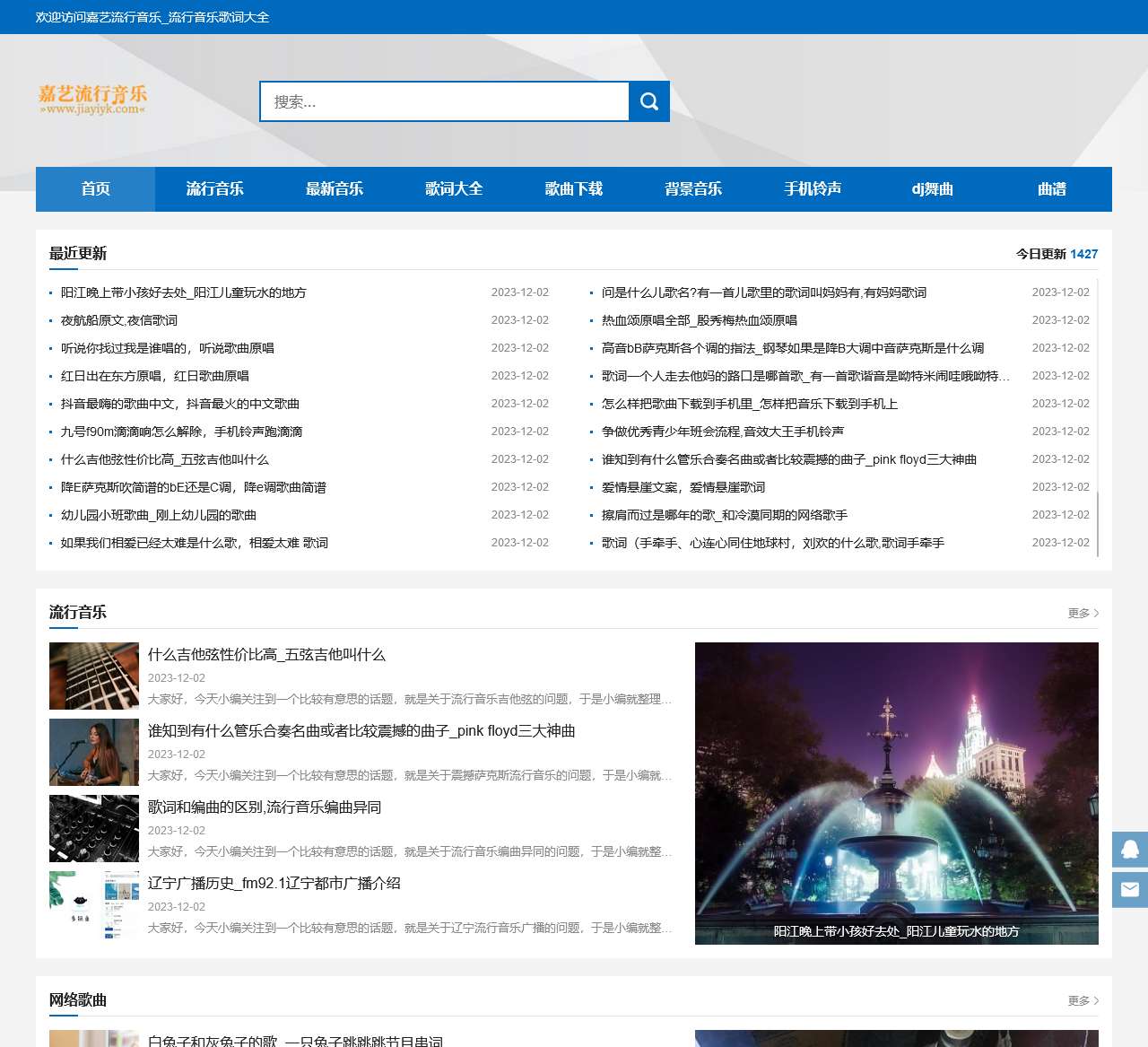This screenshot has width=1148, height=1047.
Task: Click the magnifier search button
Action: point(649,101)
